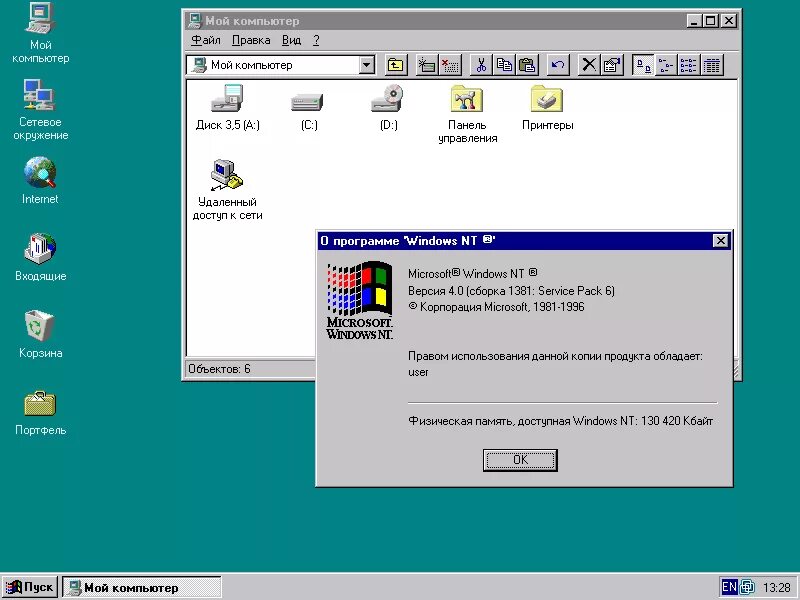800x600 pixels.
Task: Click the clock showing 13:28
Action: click(x=777, y=588)
